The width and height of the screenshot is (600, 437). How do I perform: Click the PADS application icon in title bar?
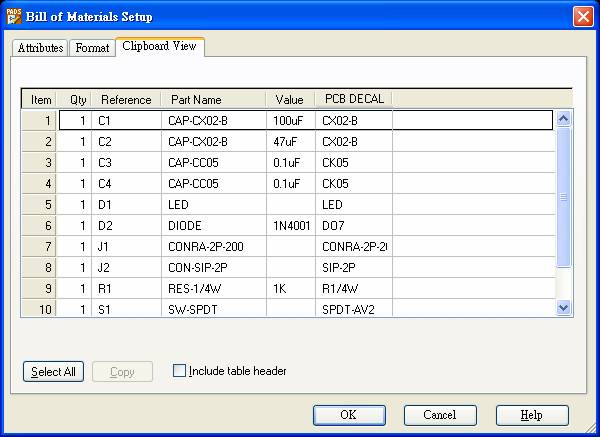pos(13,15)
